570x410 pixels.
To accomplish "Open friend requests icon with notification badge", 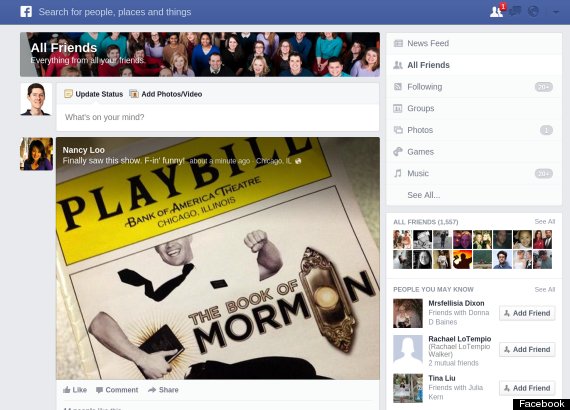I will pos(497,11).
